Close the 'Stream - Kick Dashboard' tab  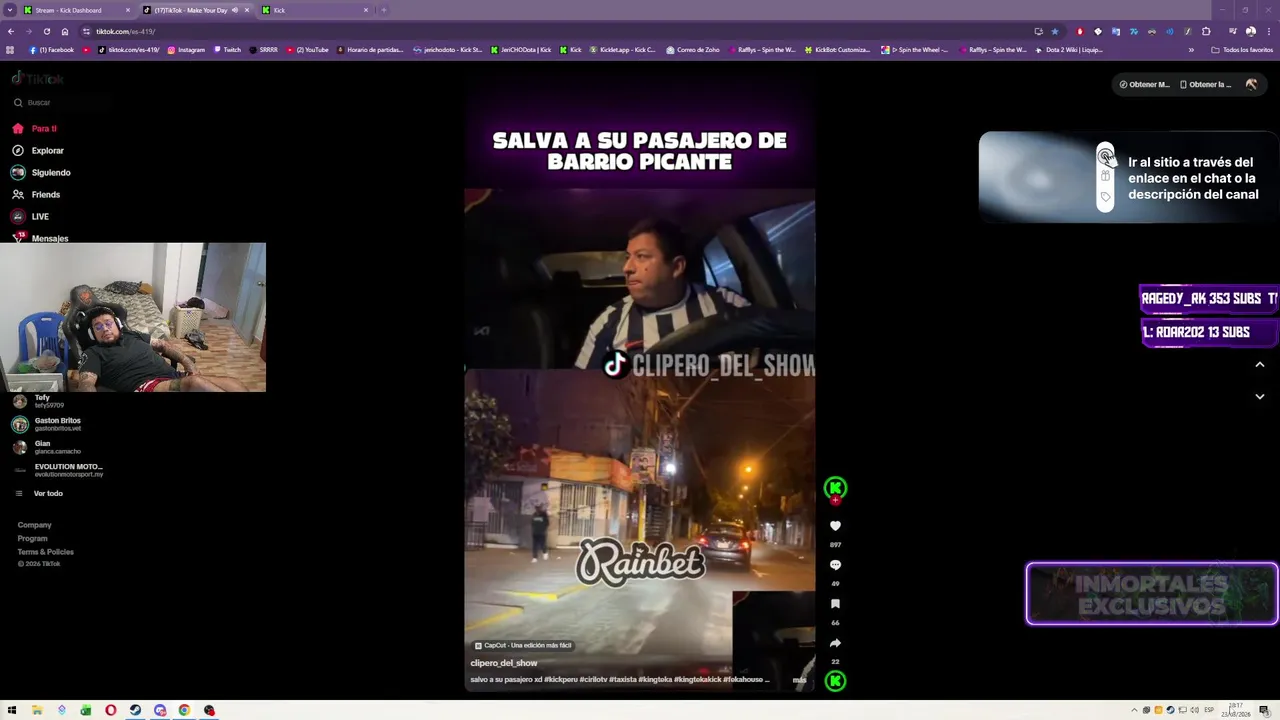click(x=128, y=10)
